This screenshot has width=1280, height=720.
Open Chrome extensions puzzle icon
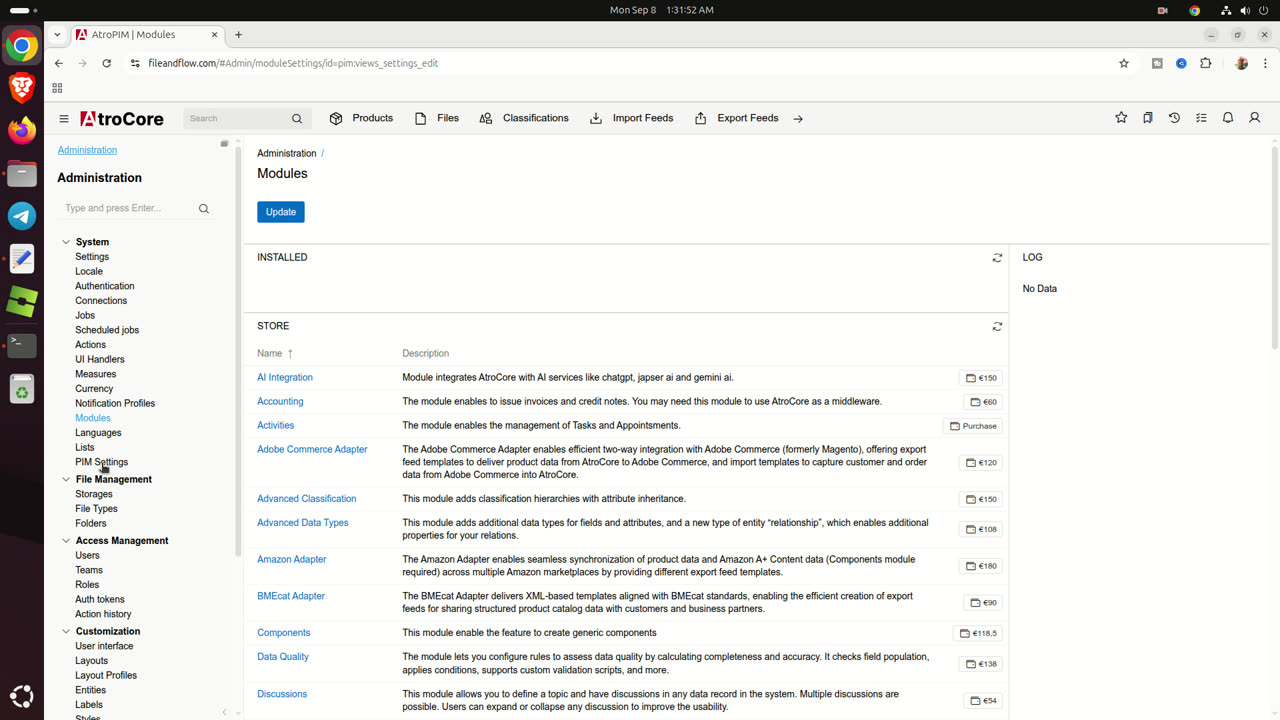tap(1205, 63)
